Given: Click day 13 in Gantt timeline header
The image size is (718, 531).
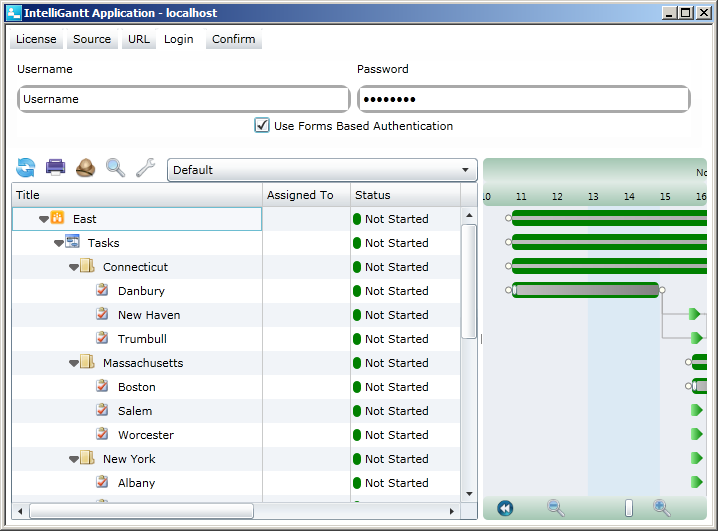Looking at the screenshot, I should click(x=593, y=197).
